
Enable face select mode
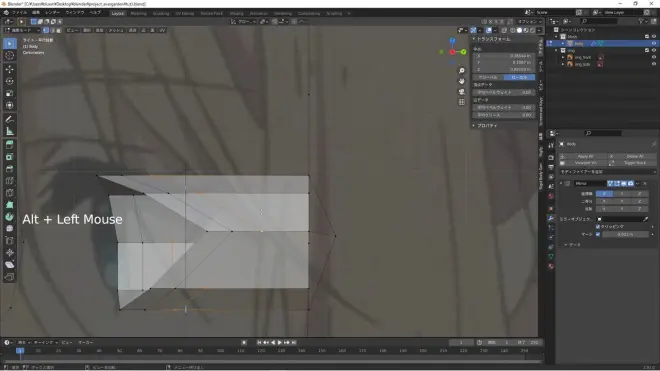click(59, 30)
